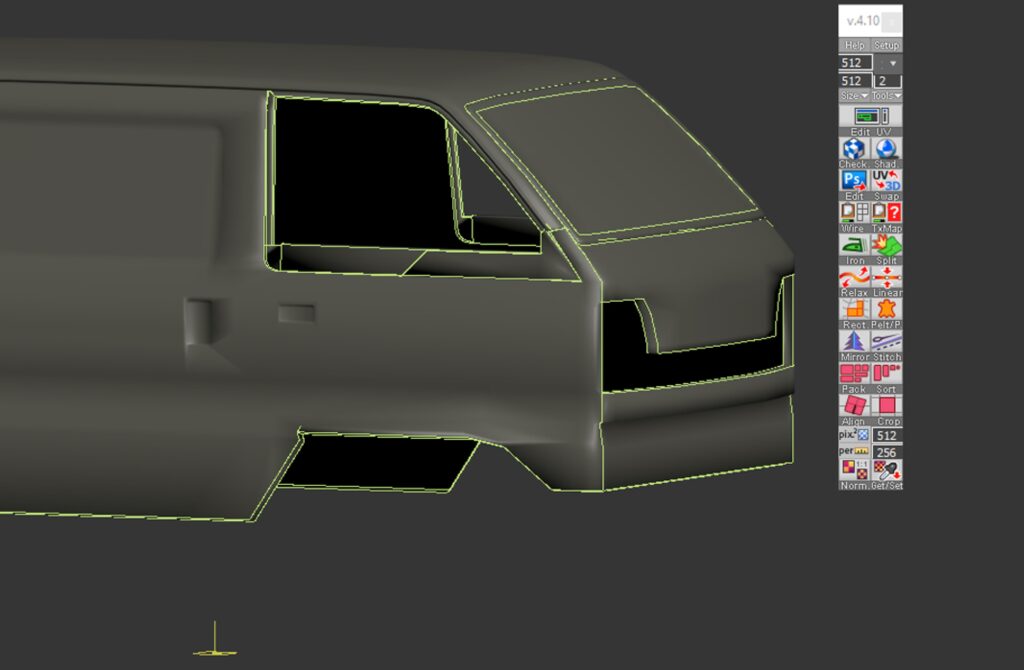This screenshot has width=1024, height=670.
Task: Click the yellow pivot gizmo in viewport
Action: (x=215, y=639)
